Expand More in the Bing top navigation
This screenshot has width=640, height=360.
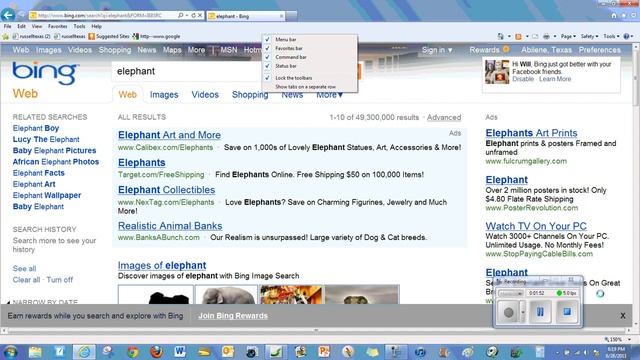[x=196, y=50]
